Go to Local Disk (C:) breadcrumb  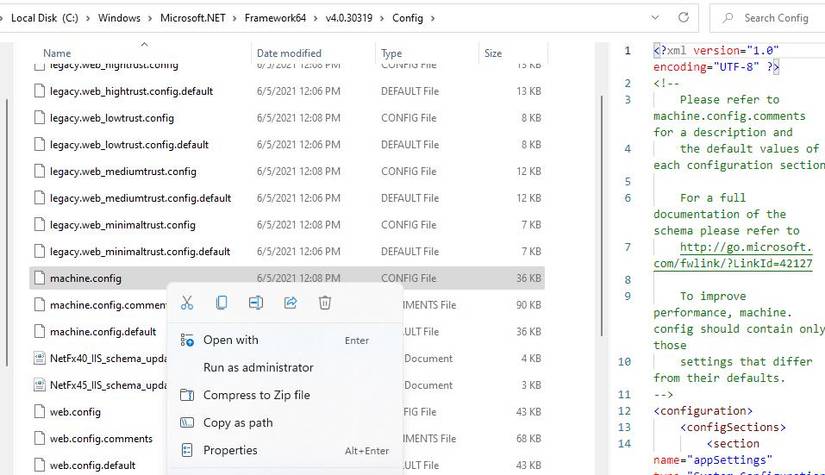pyautogui.click(x=45, y=18)
